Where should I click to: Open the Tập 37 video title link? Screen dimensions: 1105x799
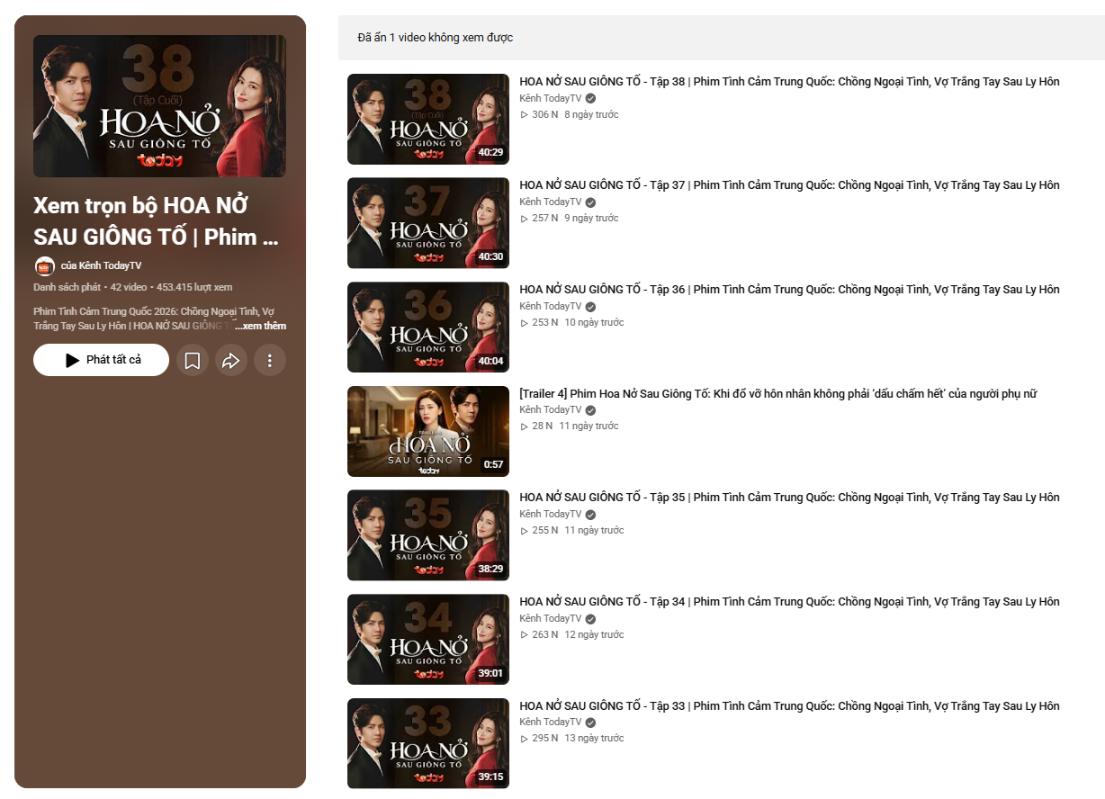tap(789, 185)
